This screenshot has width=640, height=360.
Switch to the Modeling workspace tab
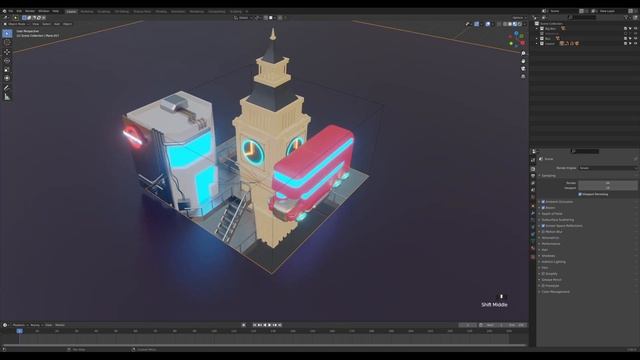[87, 11]
